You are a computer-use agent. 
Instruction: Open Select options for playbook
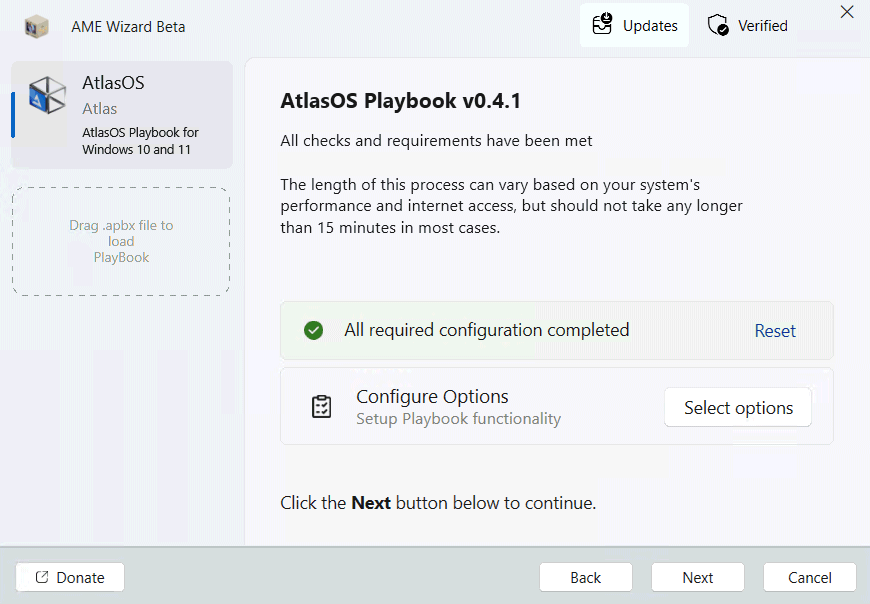[x=738, y=407]
